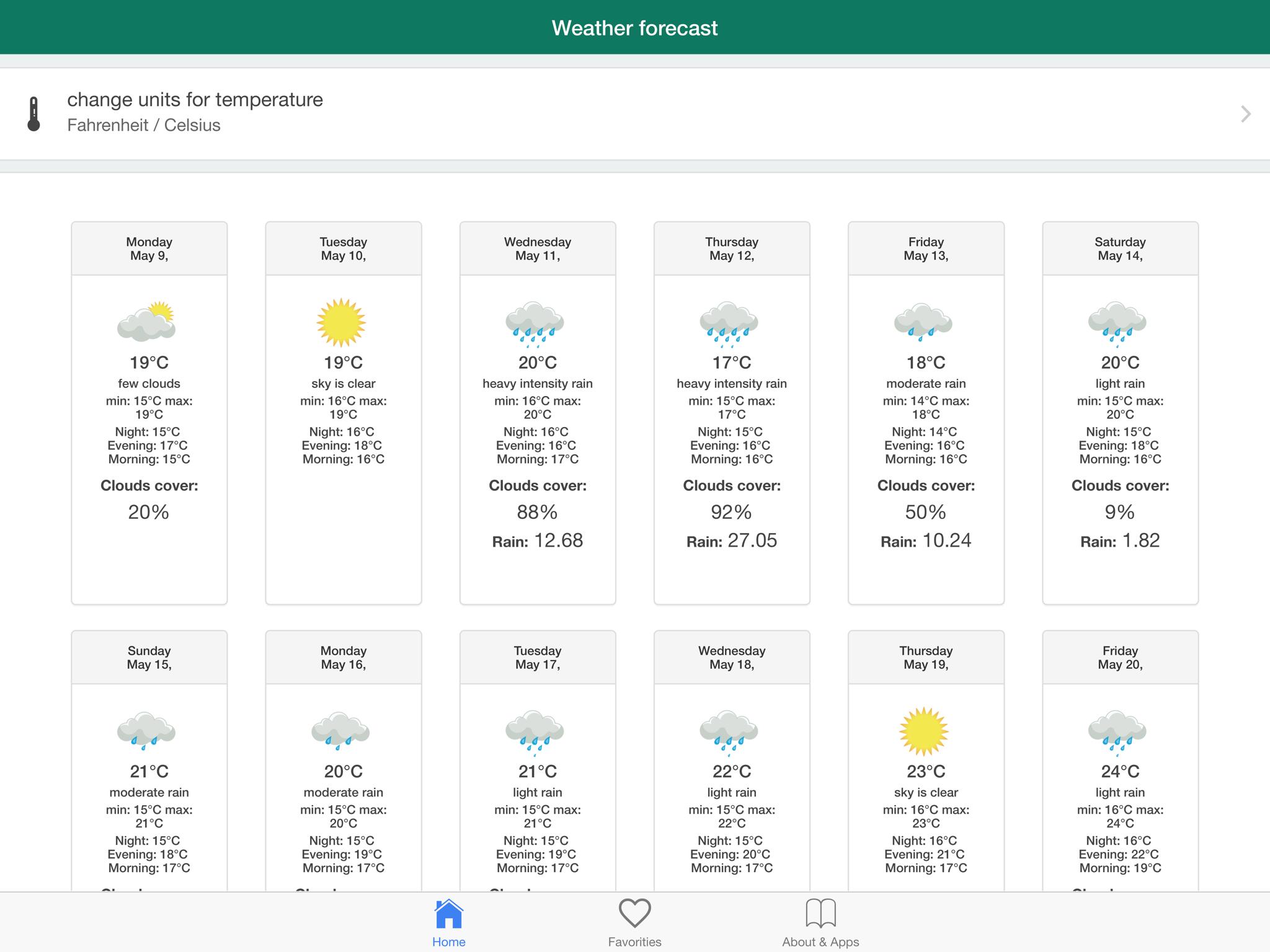Click the Rain: 1.82 value

point(1121,540)
